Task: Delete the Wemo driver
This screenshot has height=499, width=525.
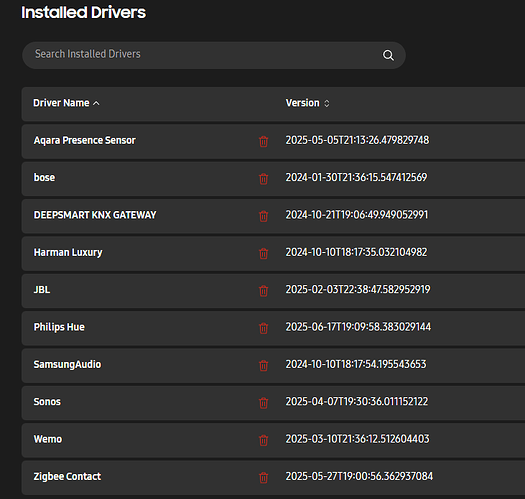Action: [264, 440]
